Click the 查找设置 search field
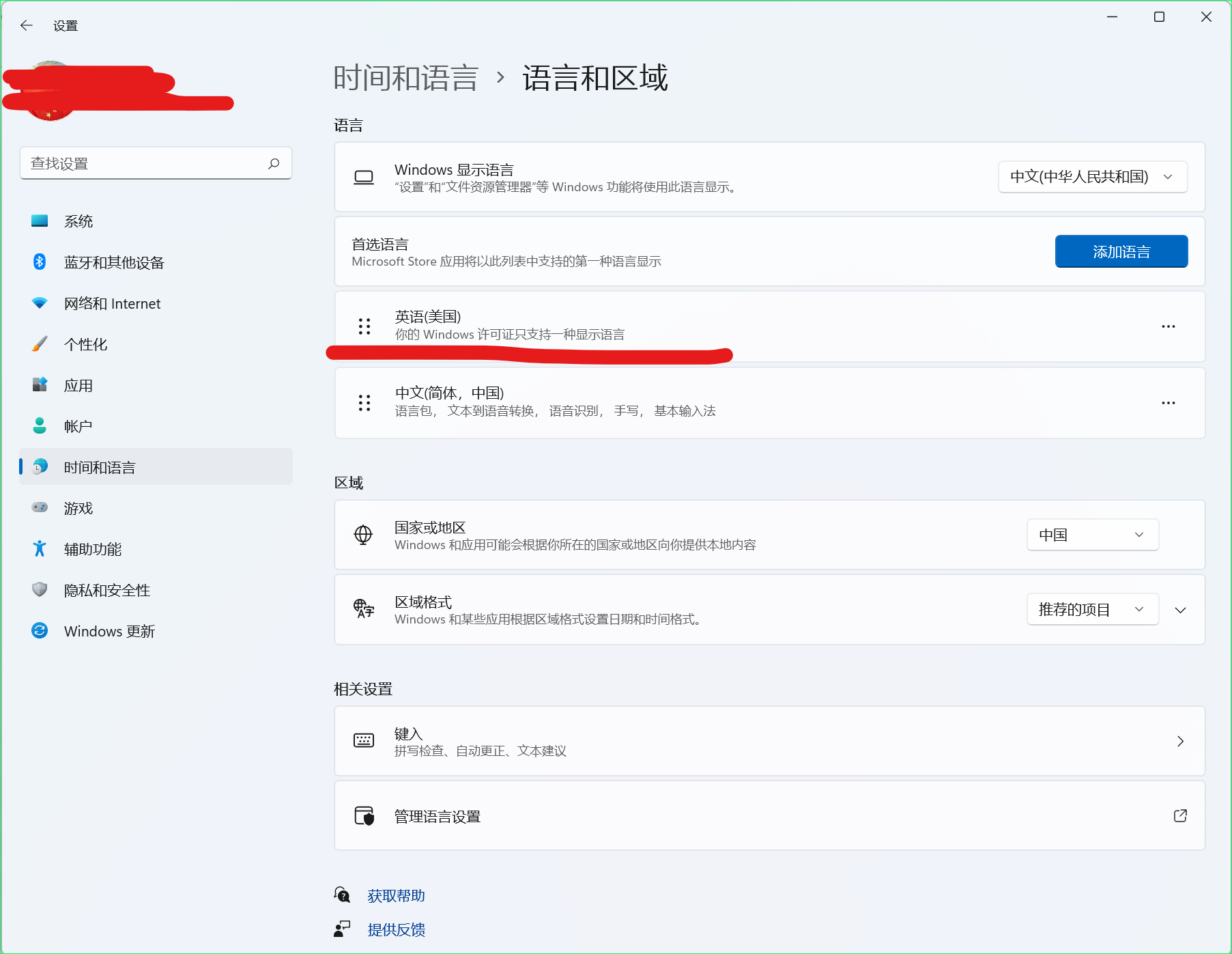The height and width of the screenshot is (954, 1232). [x=156, y=163]
